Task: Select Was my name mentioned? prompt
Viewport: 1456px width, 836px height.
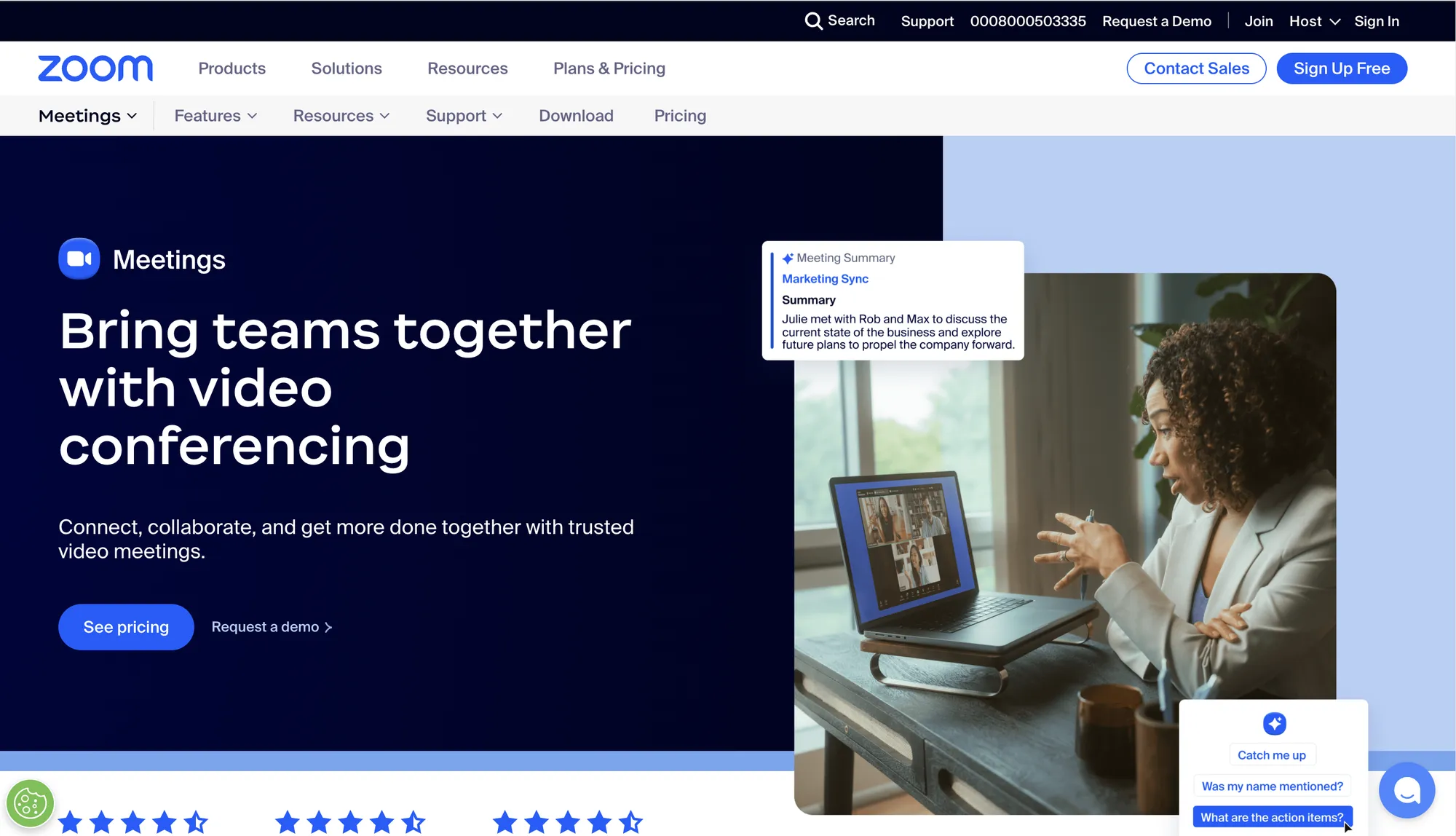Action: coord(1272,786)
